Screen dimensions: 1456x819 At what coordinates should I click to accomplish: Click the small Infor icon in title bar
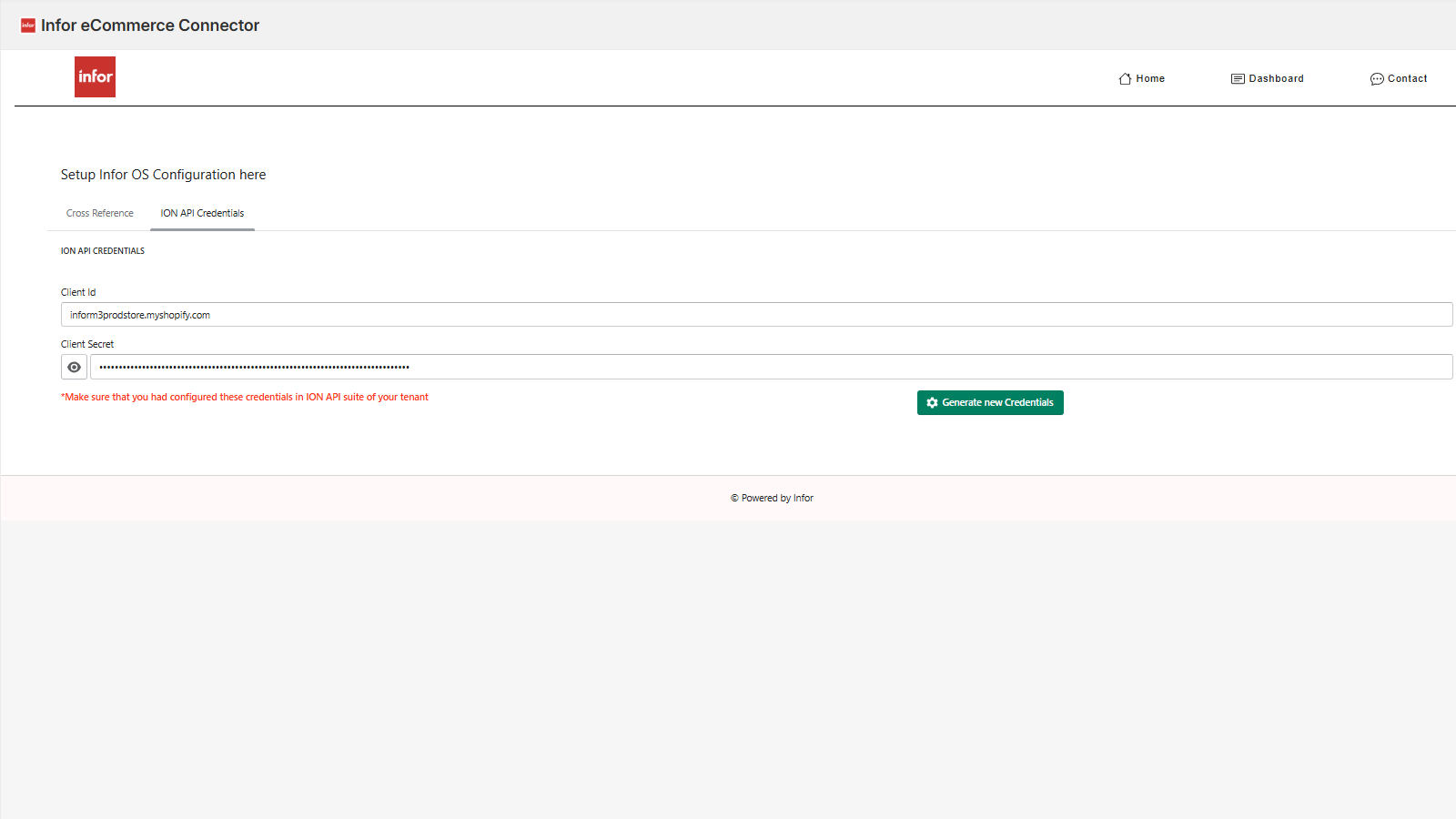click(28, 25)
